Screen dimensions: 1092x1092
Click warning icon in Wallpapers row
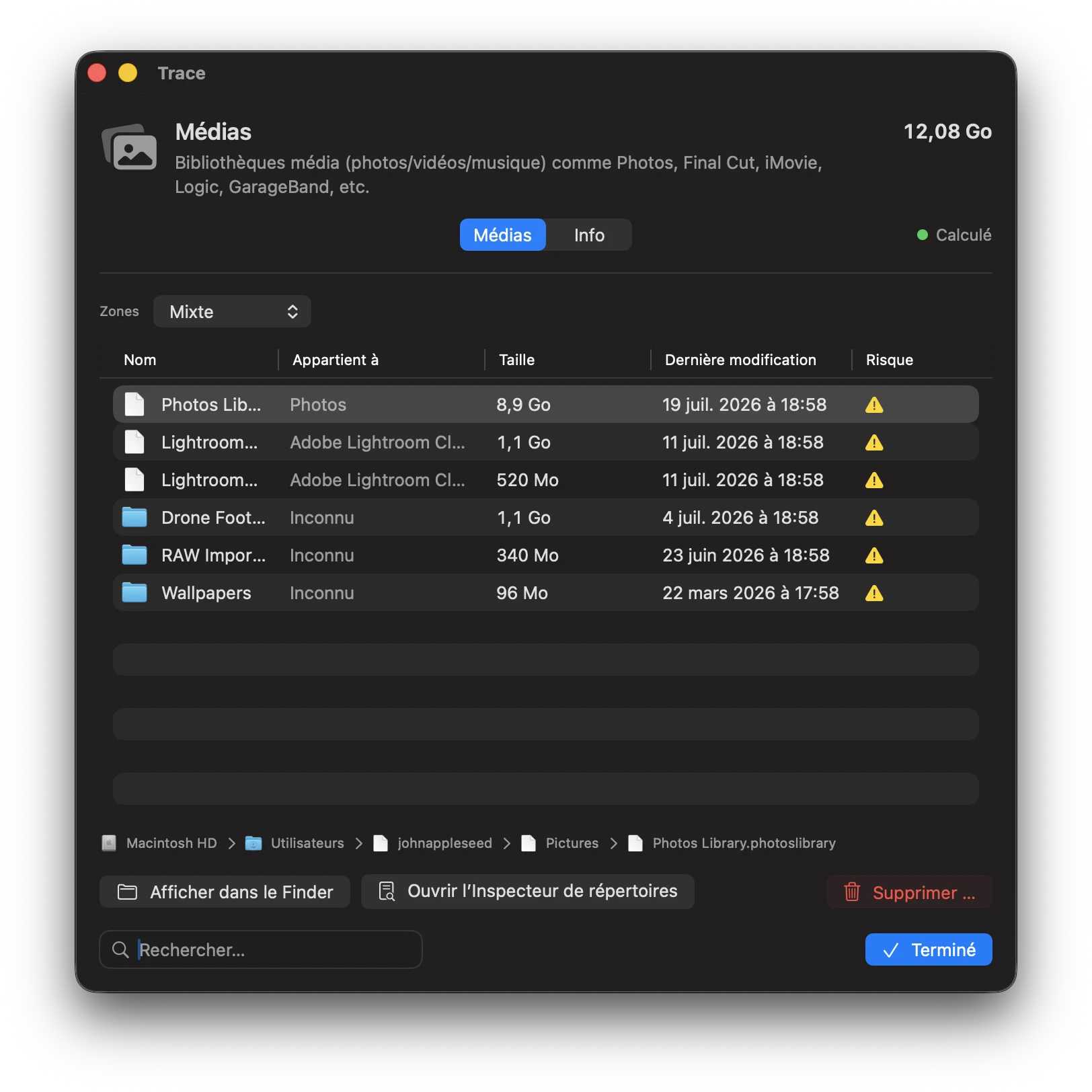[x=874, y=593]
